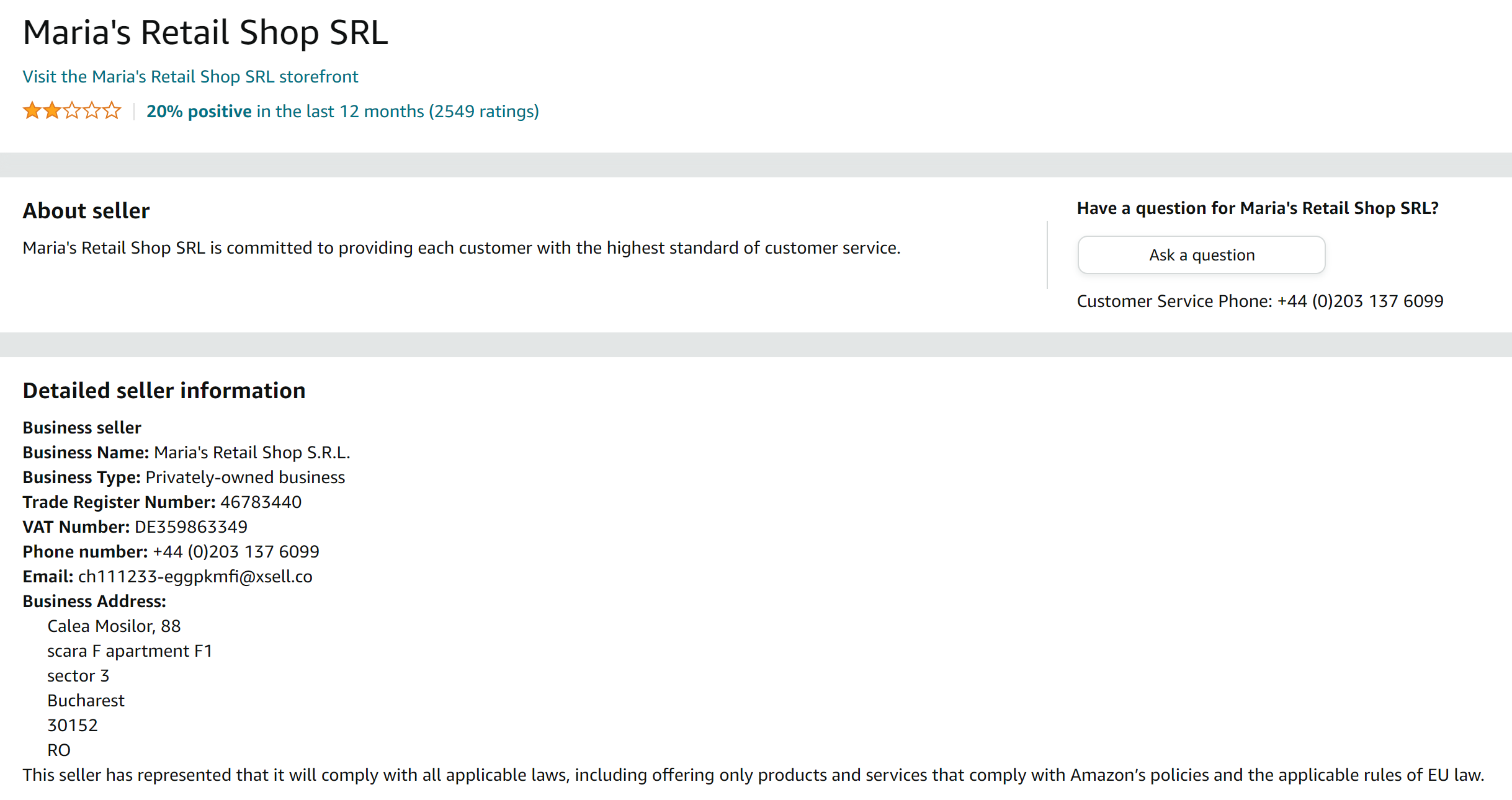Image resolution: width=1512 pixels, height=800 pixels.
Task: Click the Calea Mosilor, 88 address line
Action: pos(114,626)
